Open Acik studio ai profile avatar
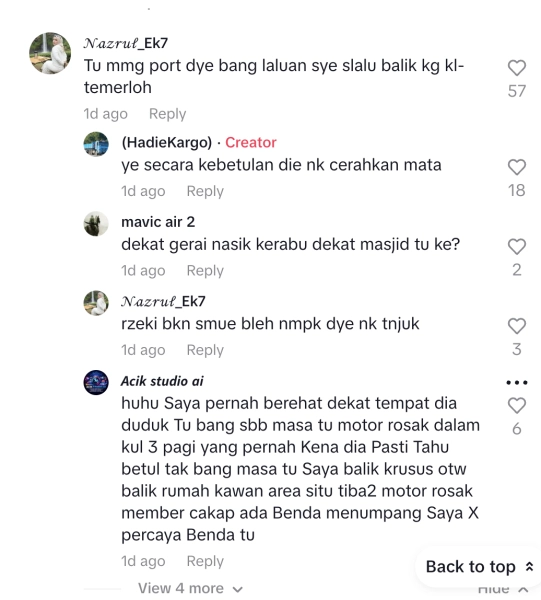Image resolution: width=541 pixels, height=600 pixels. pos(96,382)
